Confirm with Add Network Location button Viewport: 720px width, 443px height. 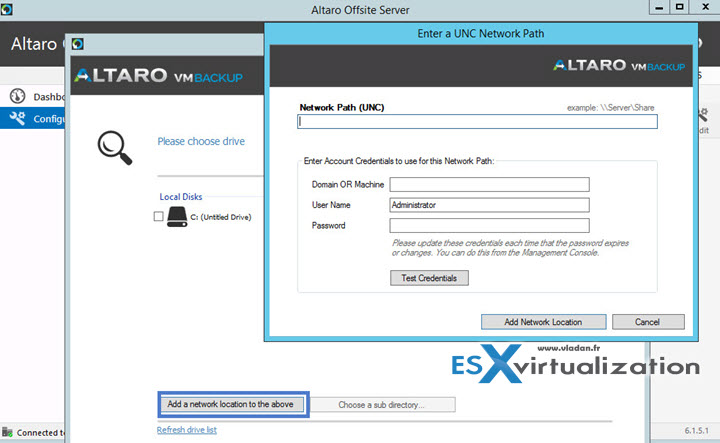(x=543, y=322)
